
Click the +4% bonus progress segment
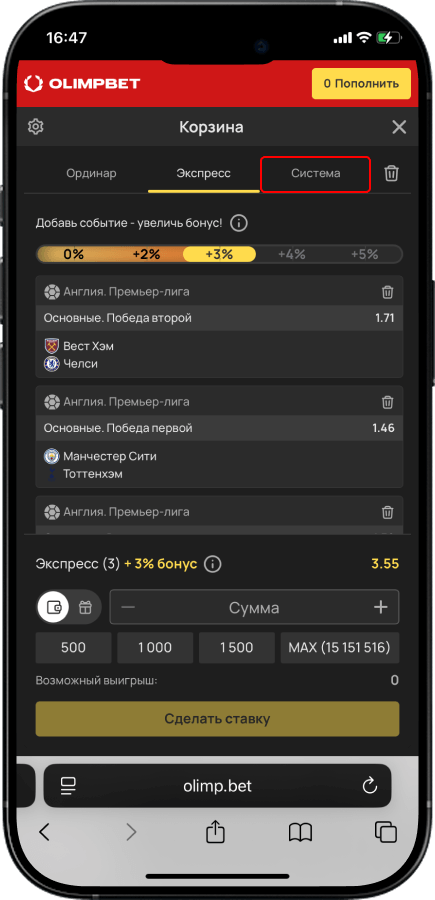point(292,254)
